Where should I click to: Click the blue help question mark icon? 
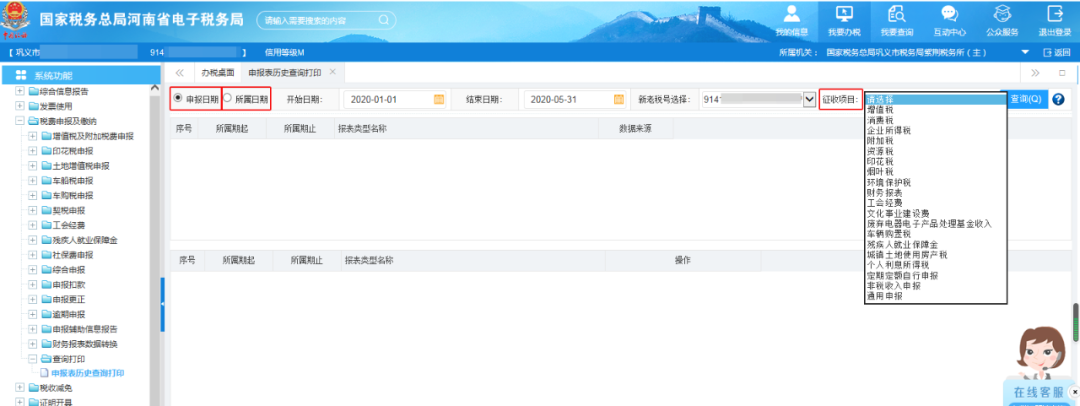coord(1057,99)
